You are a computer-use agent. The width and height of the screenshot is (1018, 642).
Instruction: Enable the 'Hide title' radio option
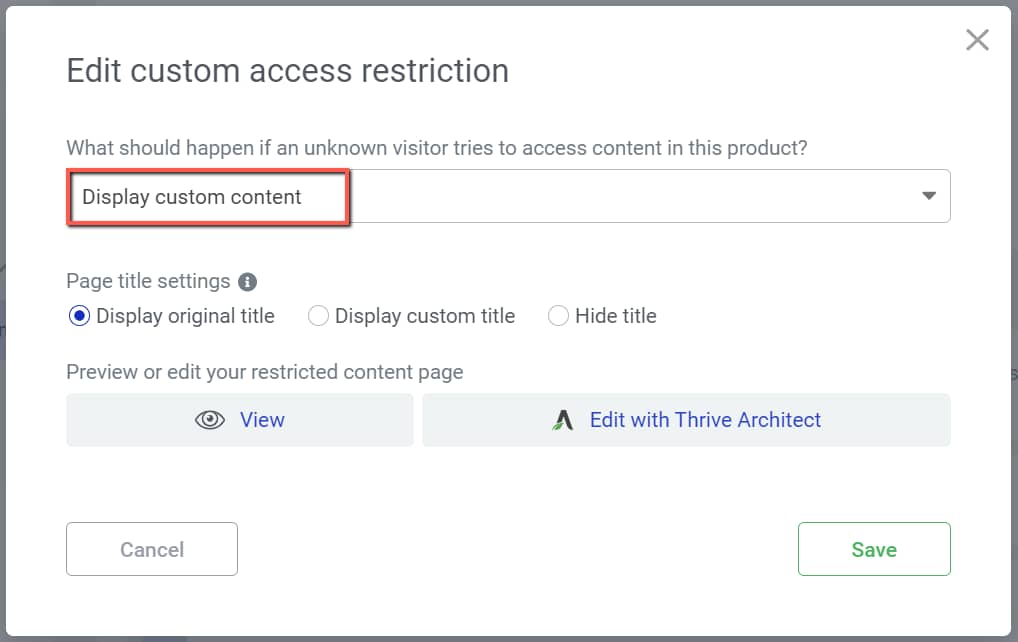558,316
